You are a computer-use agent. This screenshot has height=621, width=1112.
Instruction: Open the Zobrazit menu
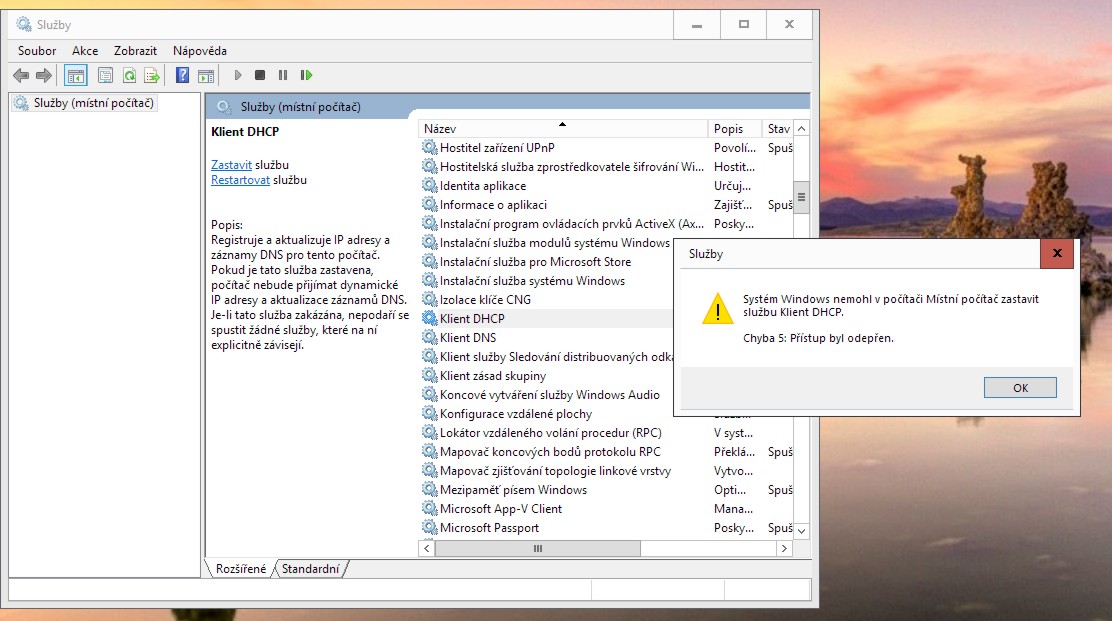pyautogui.click(x=135, y=51)
